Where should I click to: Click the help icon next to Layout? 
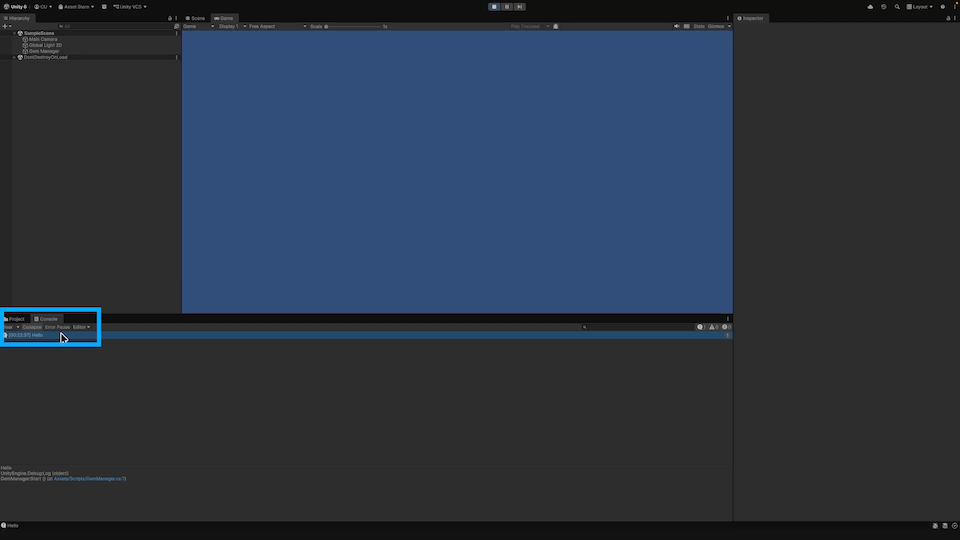(942, 7)
